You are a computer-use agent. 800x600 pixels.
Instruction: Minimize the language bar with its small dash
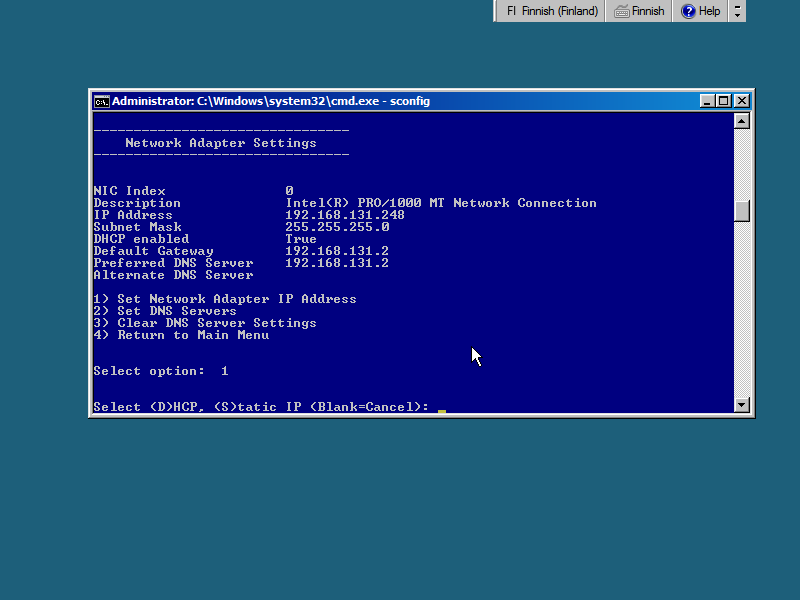[738, 6]
